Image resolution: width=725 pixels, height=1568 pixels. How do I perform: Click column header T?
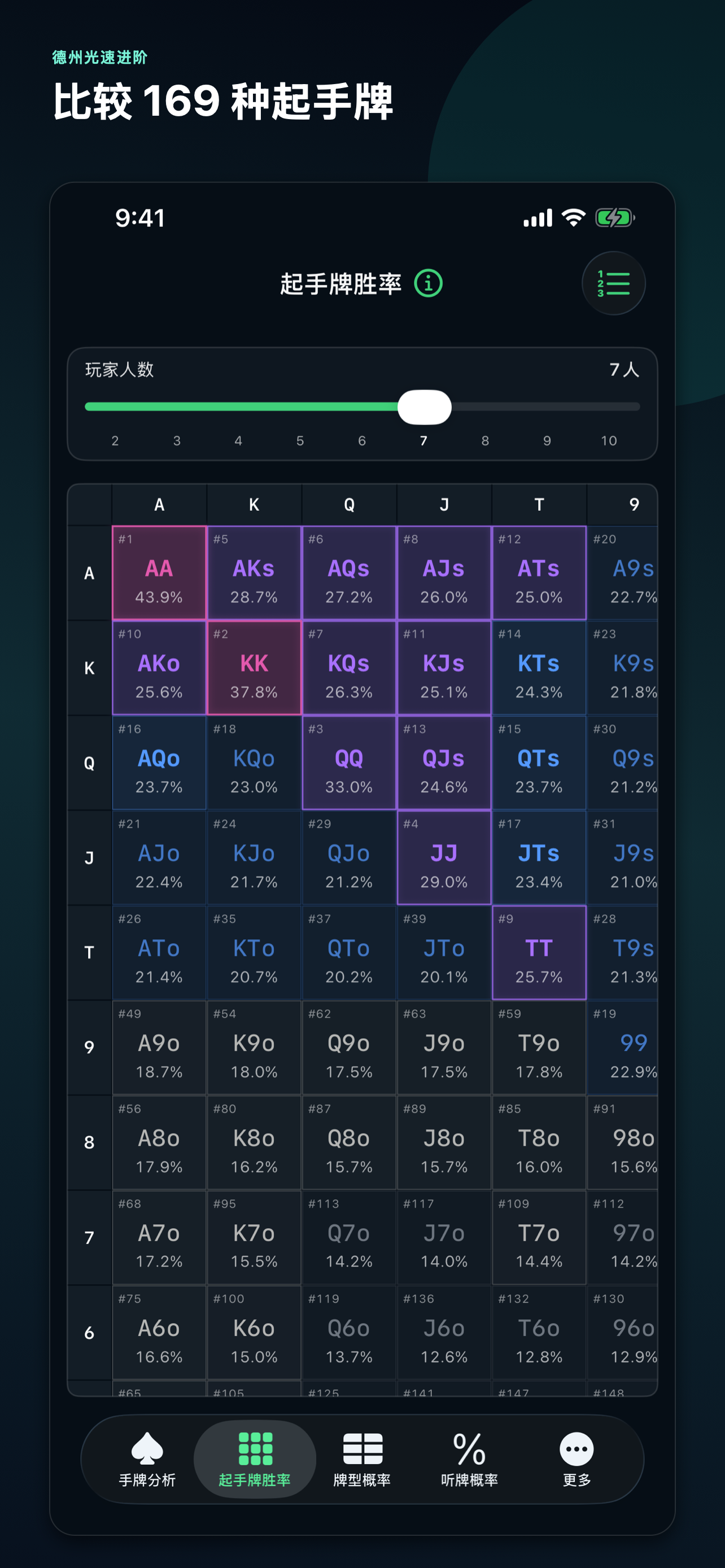(x=539, y=505)
